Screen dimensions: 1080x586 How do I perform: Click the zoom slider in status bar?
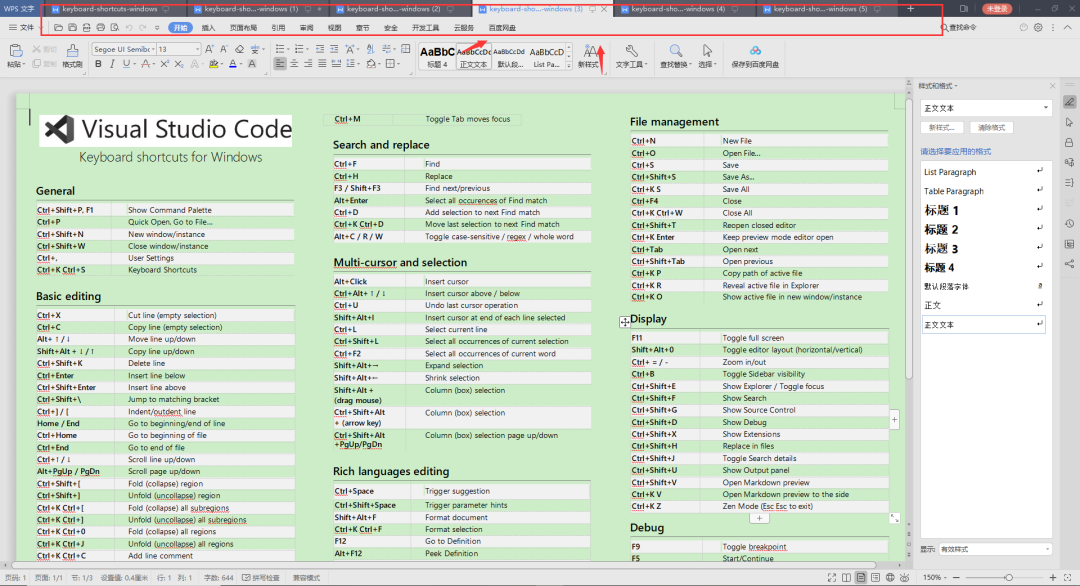[1008, 578]
